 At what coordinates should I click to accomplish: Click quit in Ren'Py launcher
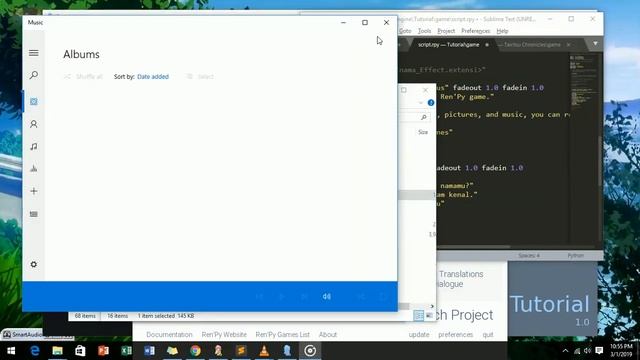click(488, 335)
